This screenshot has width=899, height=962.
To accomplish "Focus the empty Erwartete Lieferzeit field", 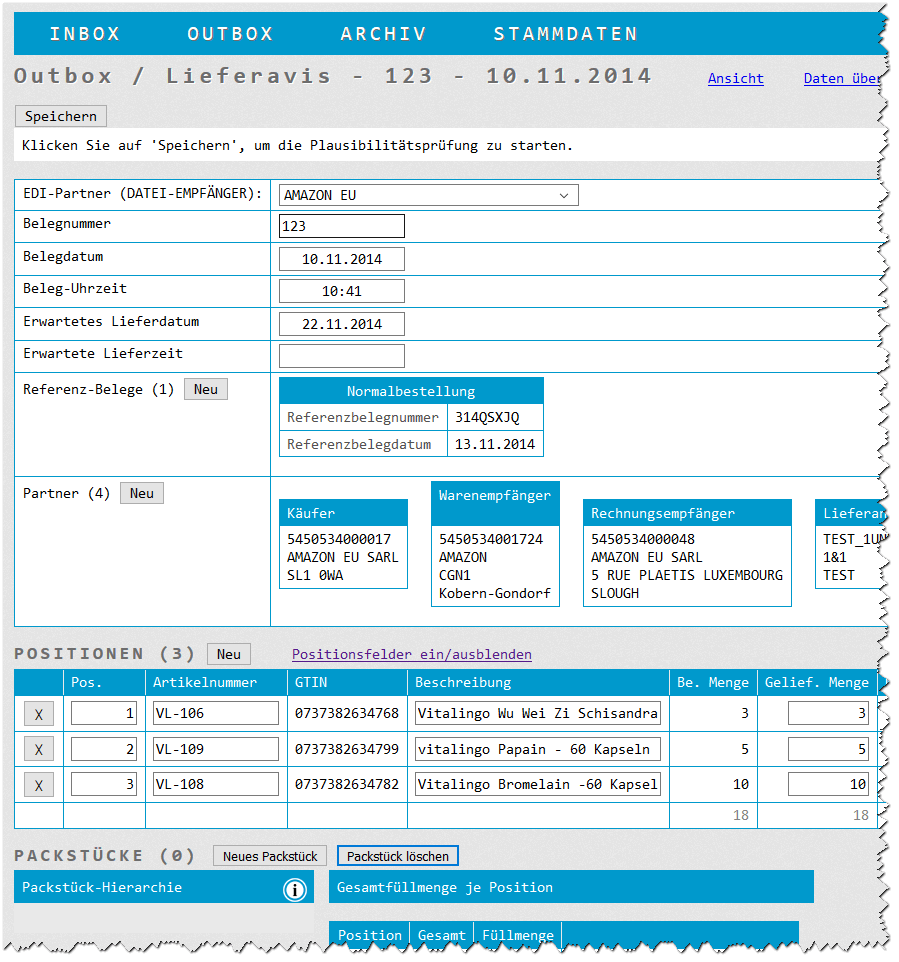I will [342, 356].
